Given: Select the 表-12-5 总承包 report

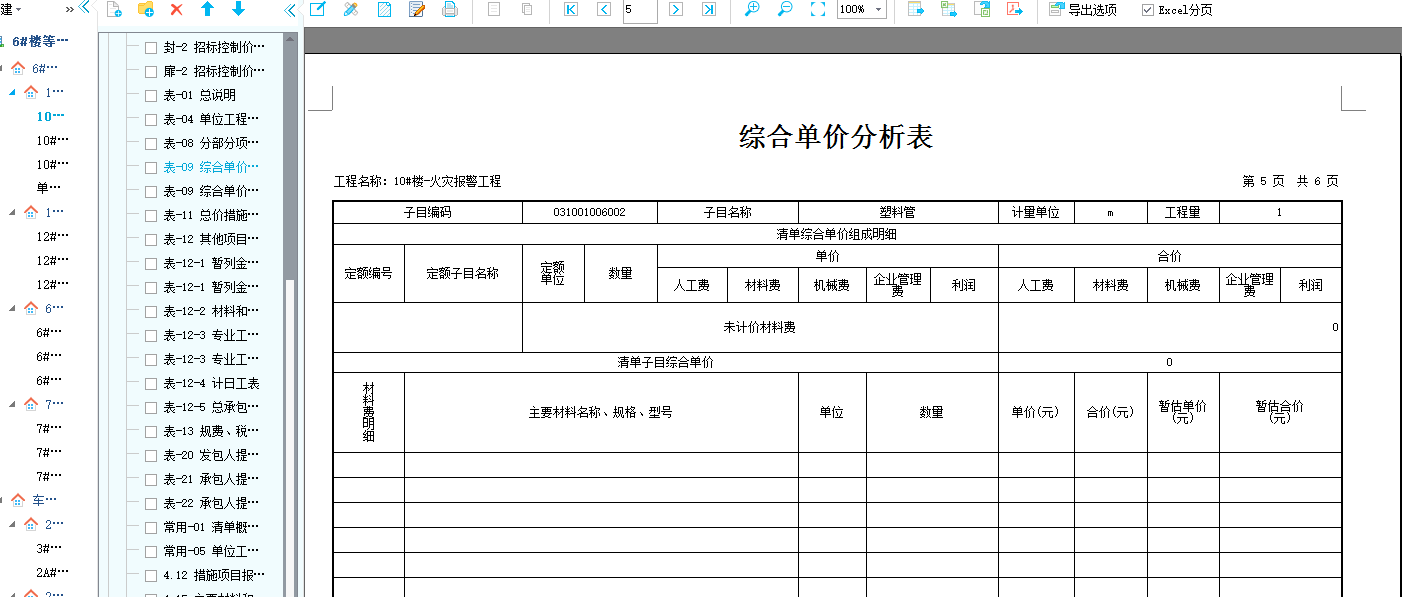Looking at the screenshot, I should [x=211, y=407].
